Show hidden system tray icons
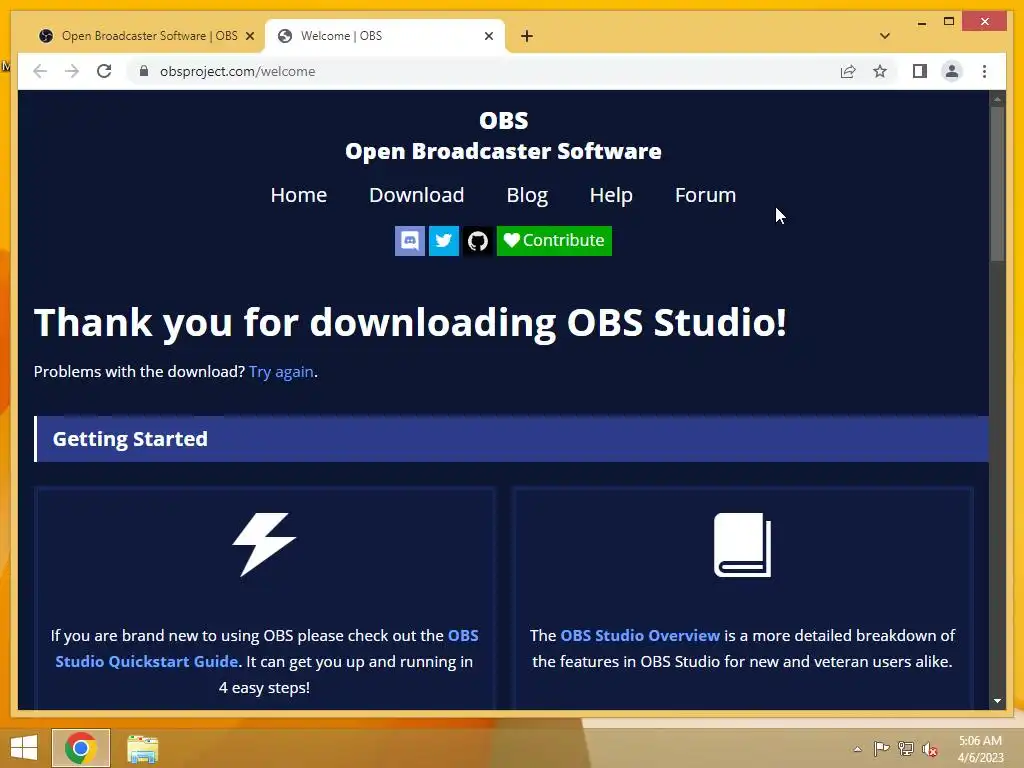 tap(857, 749)
